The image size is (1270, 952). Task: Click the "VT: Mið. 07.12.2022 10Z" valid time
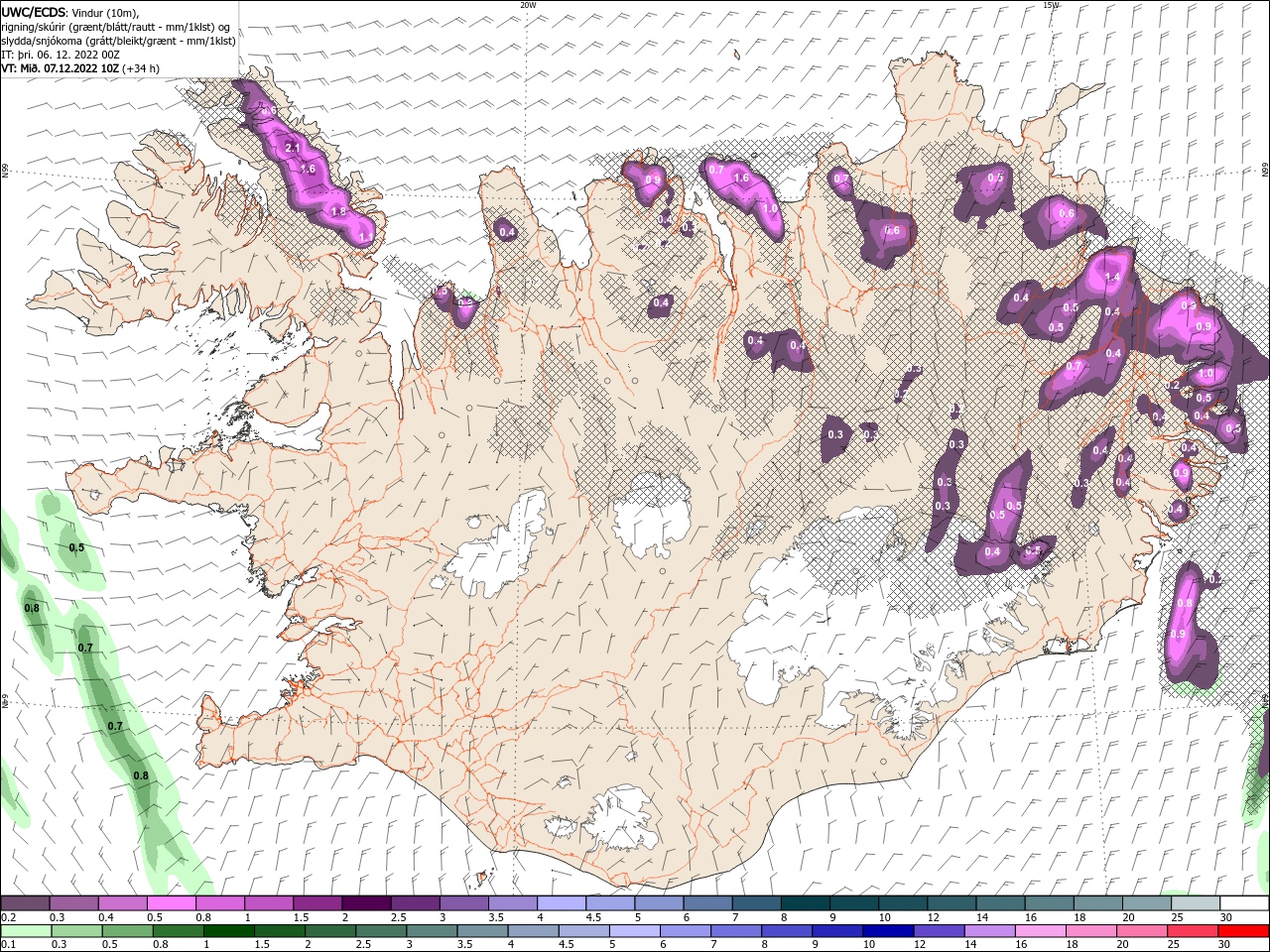point(61,68)
